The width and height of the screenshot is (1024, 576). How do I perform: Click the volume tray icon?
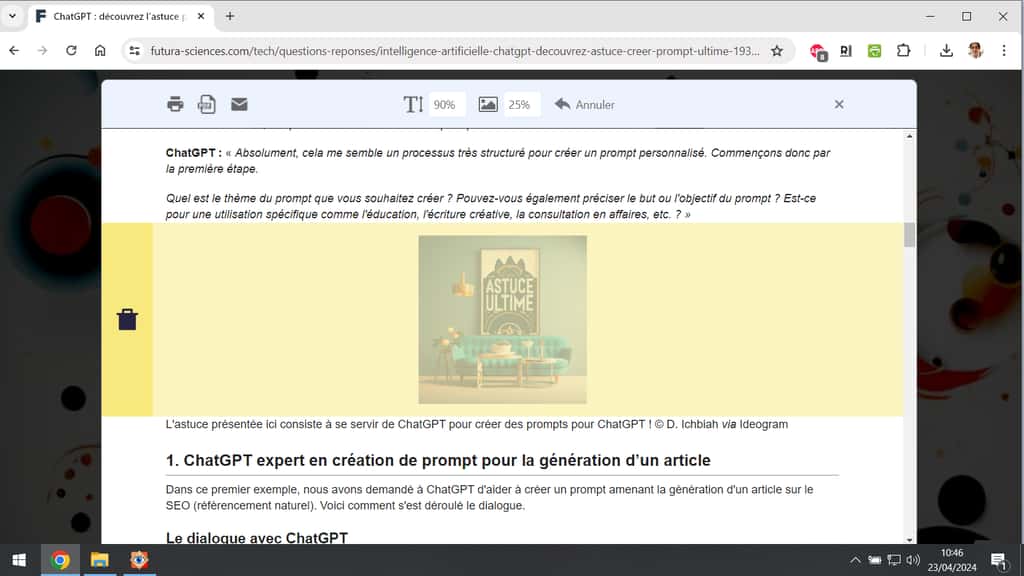click(x=913, y=560)
